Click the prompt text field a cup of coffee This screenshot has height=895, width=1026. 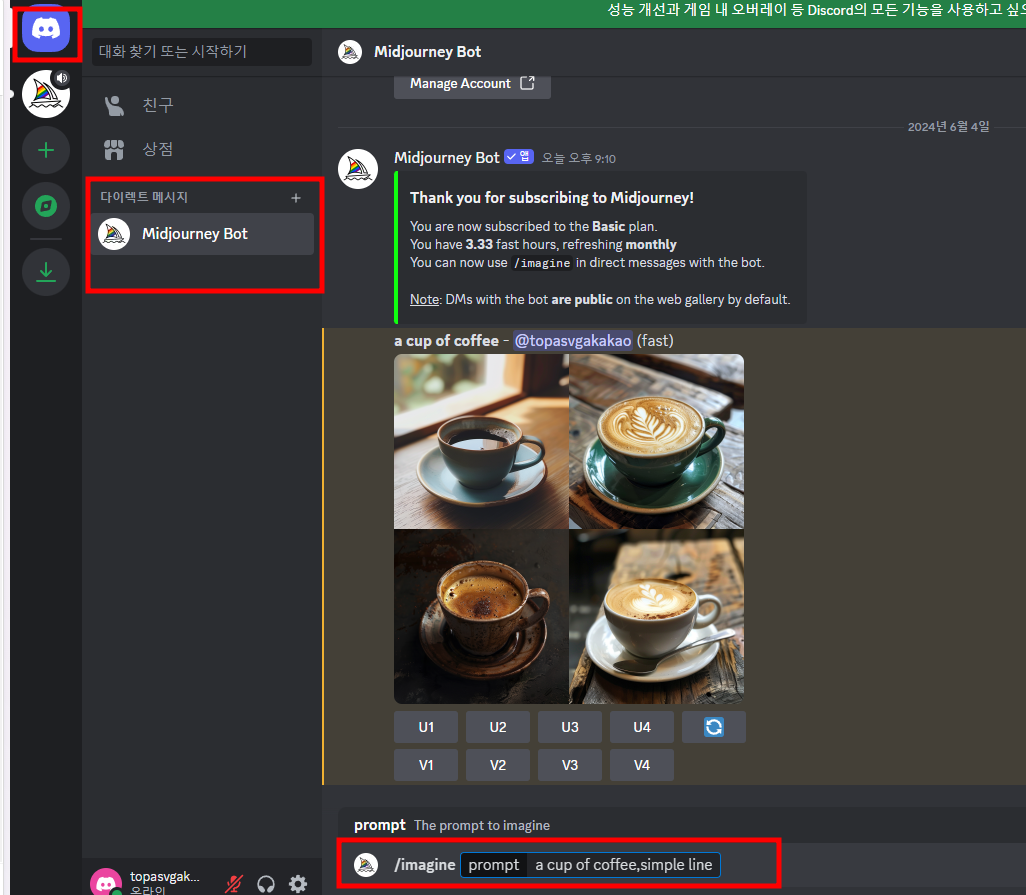click(x=623, y=865)
